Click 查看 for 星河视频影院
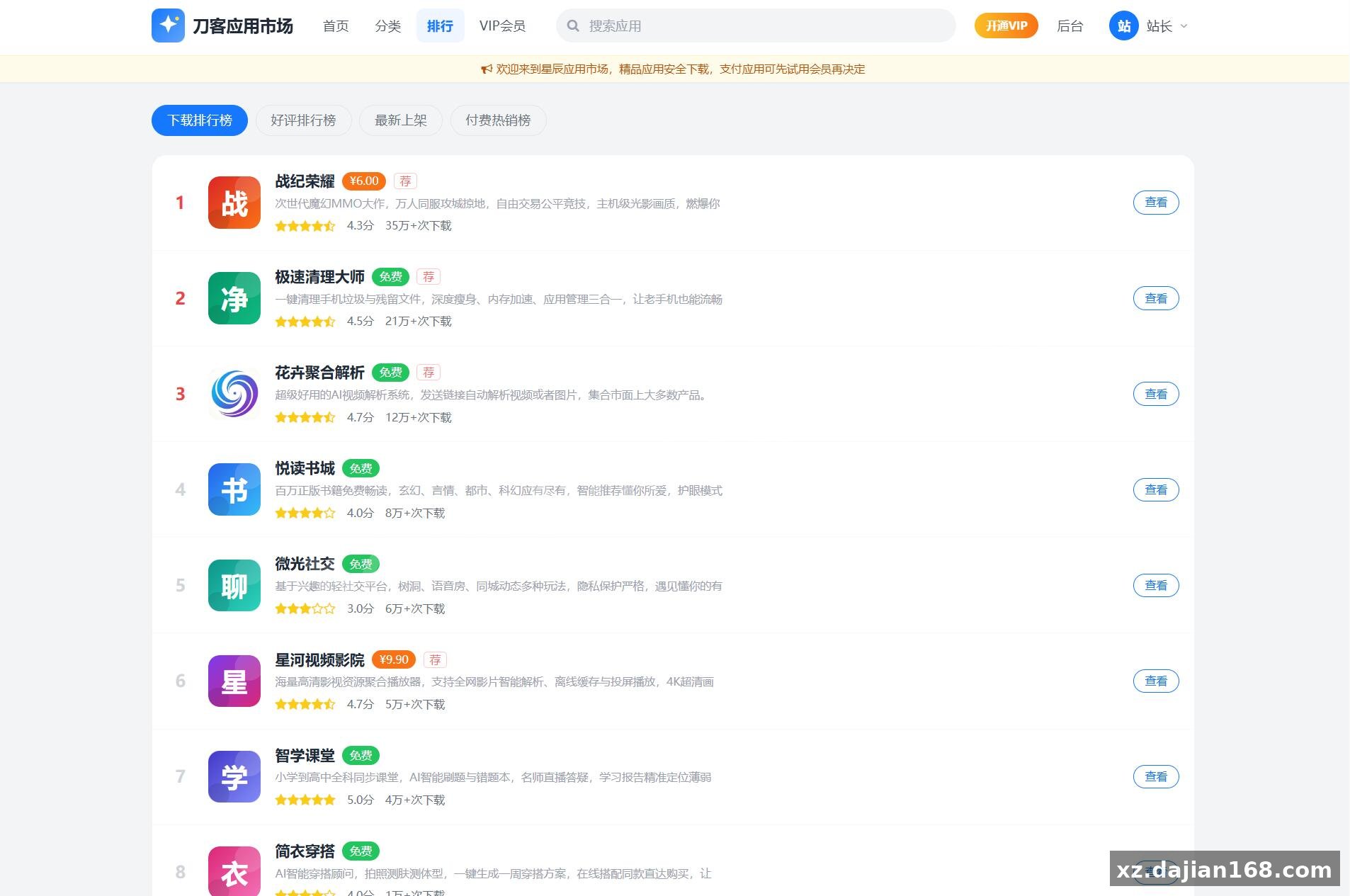Viewport: 1350px width, 896px height. [x=1156, y=681]
